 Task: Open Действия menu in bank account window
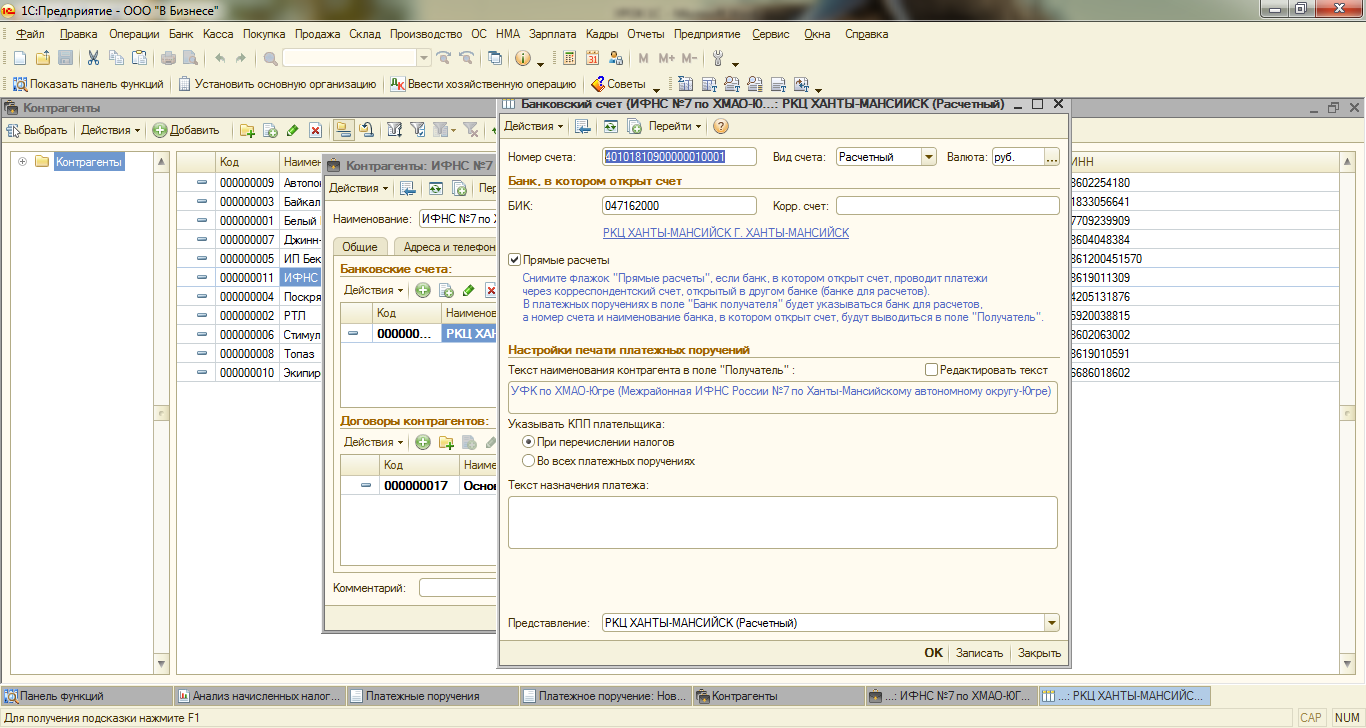[x=533, y=126]
